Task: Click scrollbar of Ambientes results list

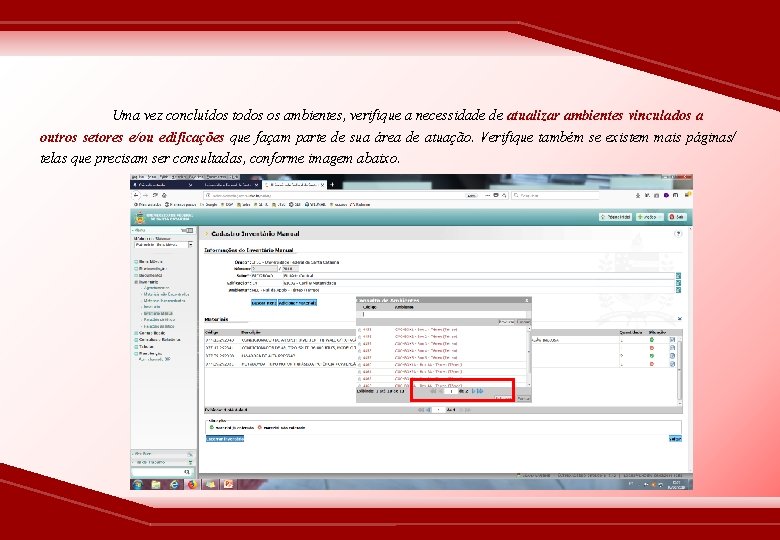Action: (529, 356)
